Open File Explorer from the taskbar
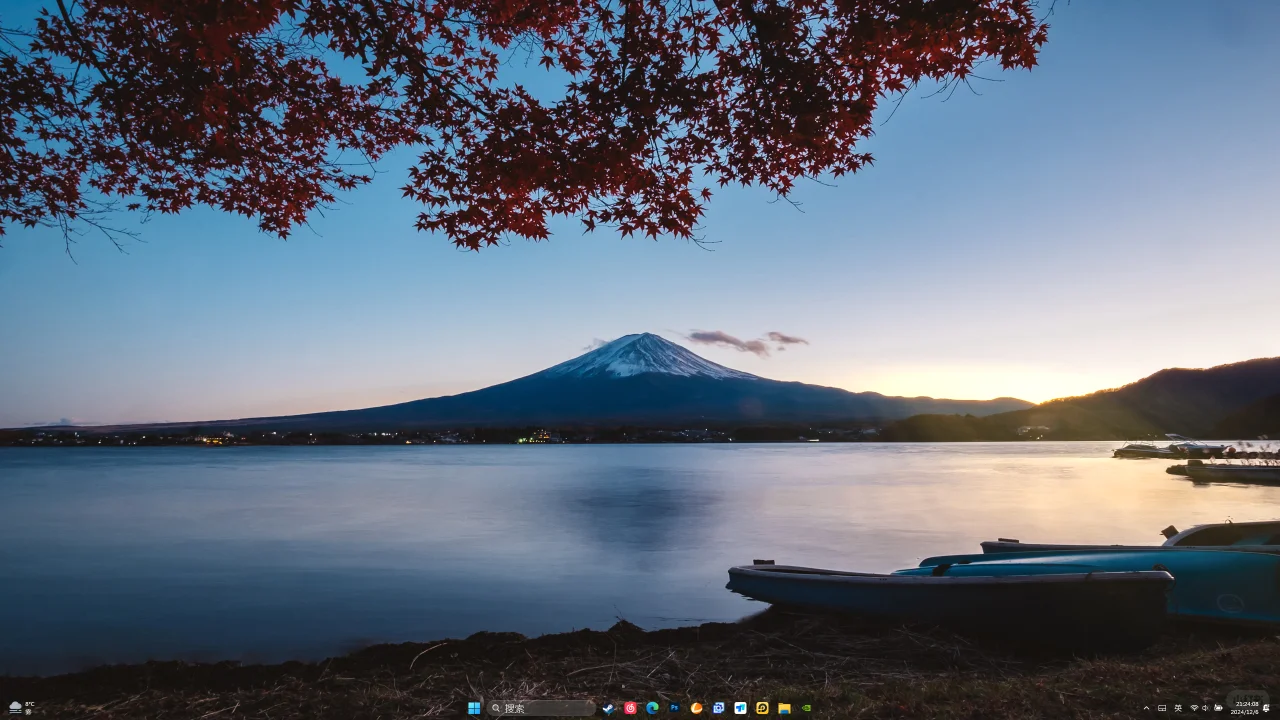 pyautogui.click(x=784, y=708)
